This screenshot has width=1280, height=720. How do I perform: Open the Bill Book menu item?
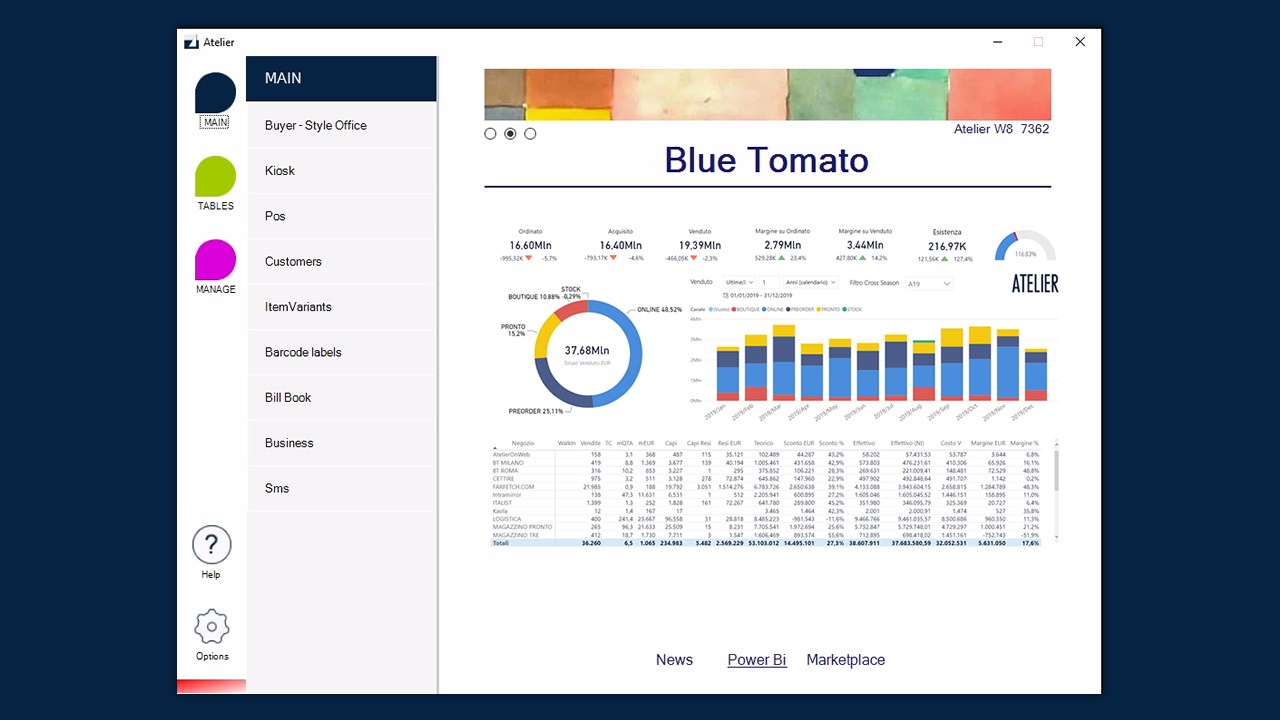pos(341,397)
